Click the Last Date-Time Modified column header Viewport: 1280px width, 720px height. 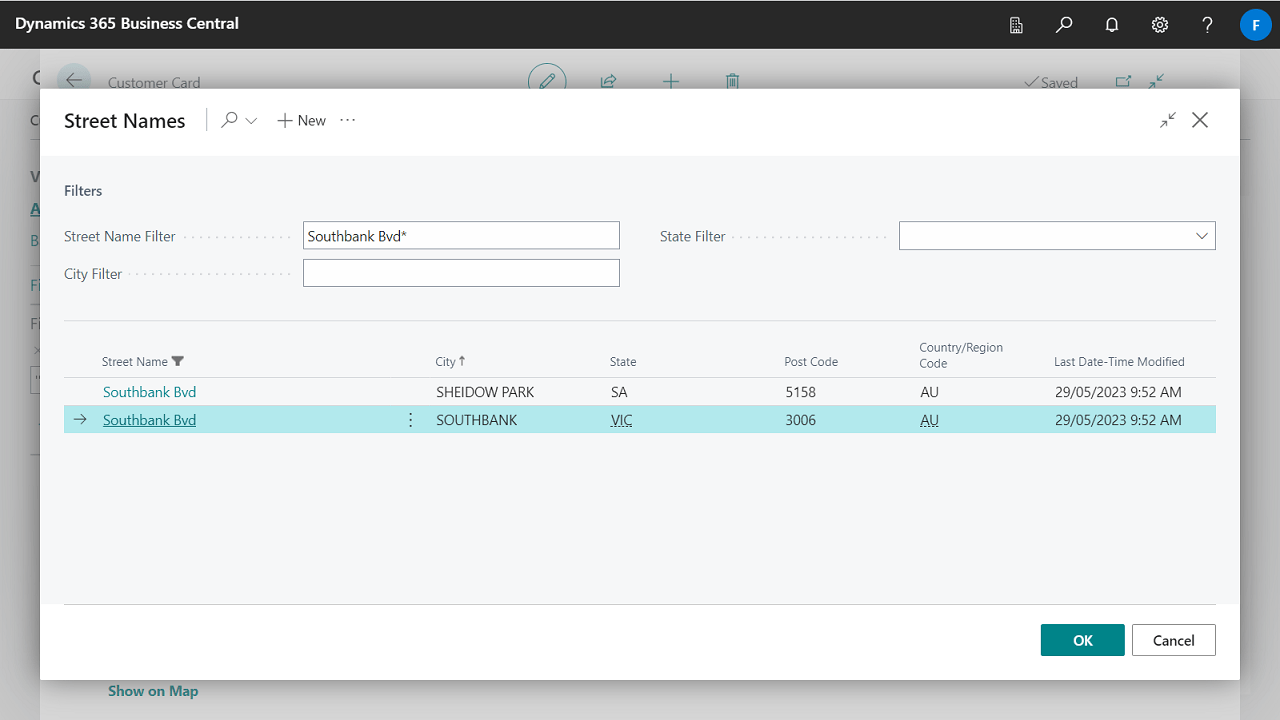click(x=1119, y=362)
